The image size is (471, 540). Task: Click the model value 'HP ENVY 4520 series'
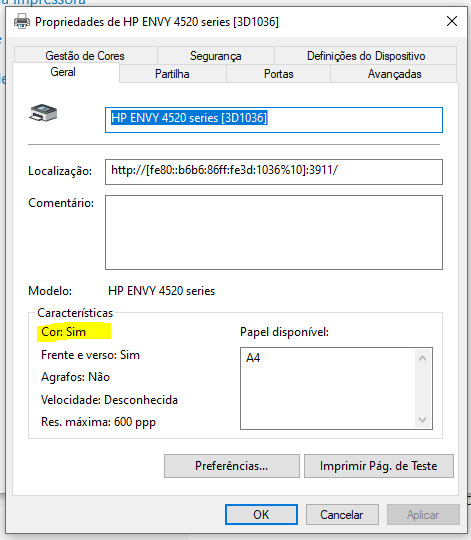click(x=161, y=291)
